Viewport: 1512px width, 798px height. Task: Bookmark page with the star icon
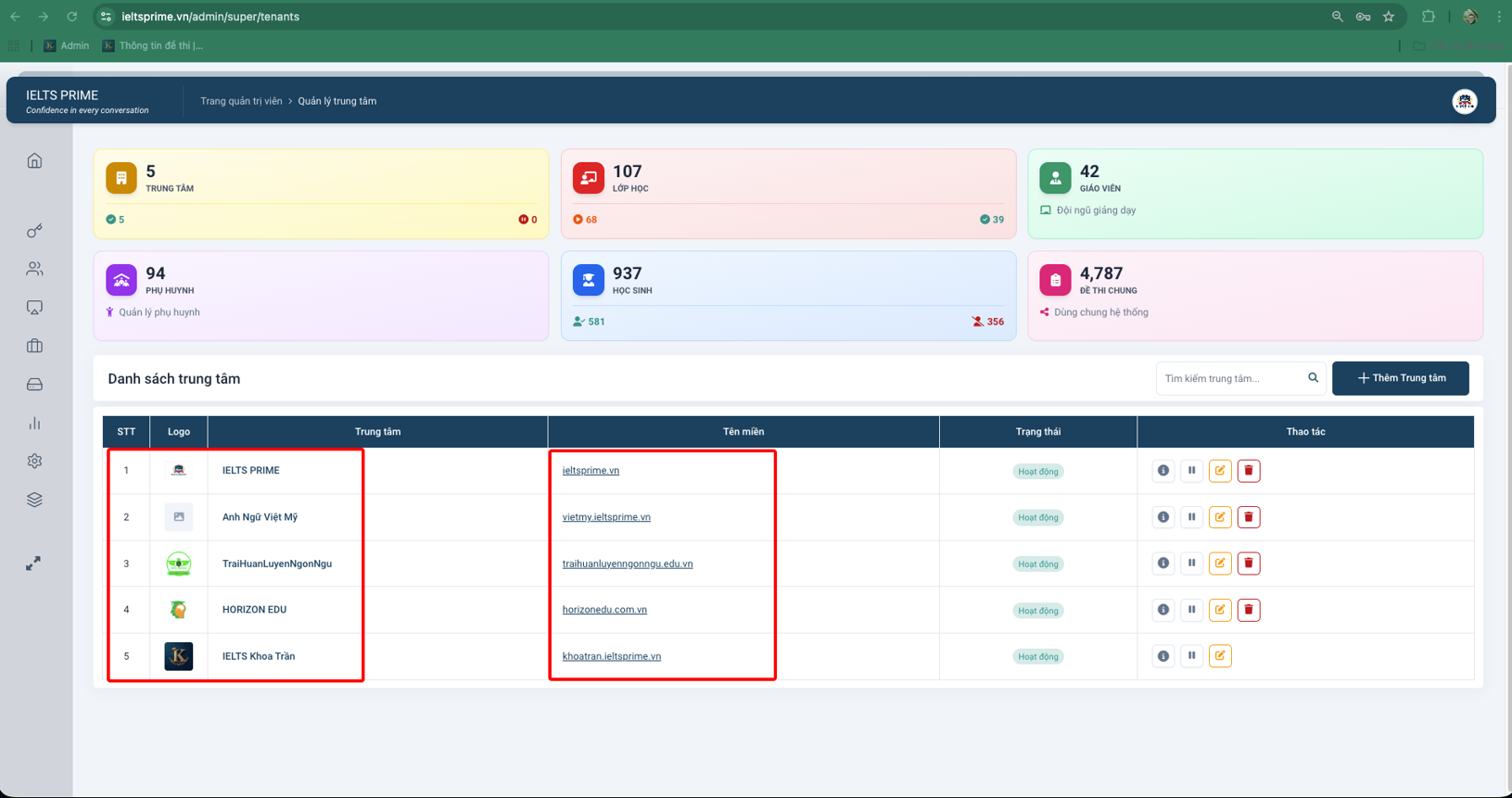(1388, 17)
